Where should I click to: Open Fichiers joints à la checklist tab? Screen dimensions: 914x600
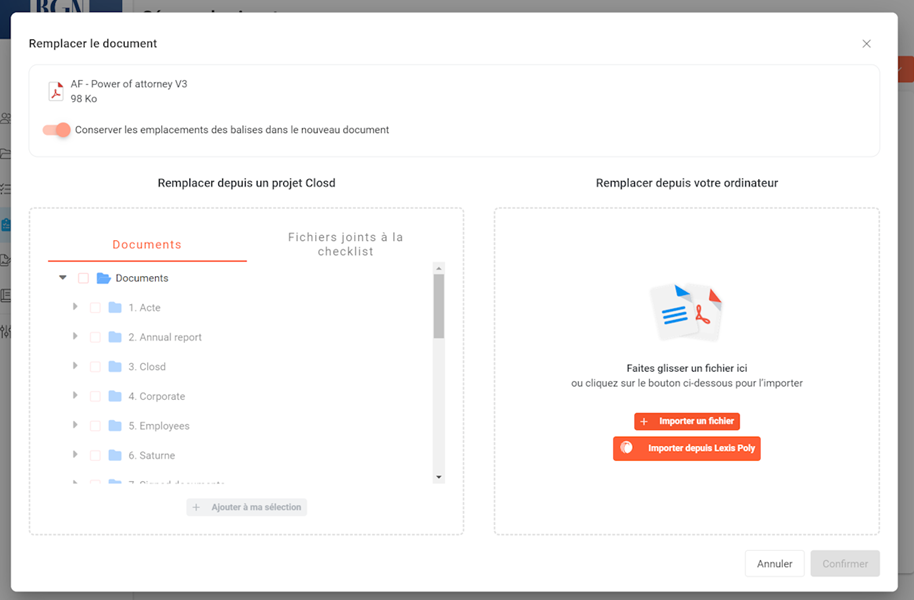click(345, 244)
